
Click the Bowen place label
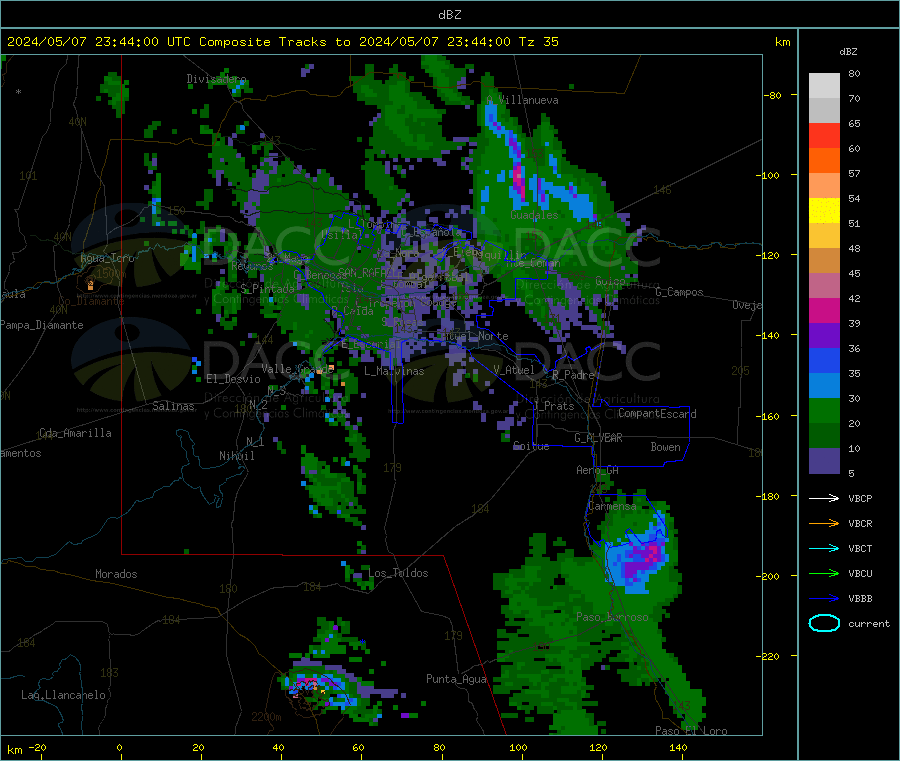click(666, 446)
